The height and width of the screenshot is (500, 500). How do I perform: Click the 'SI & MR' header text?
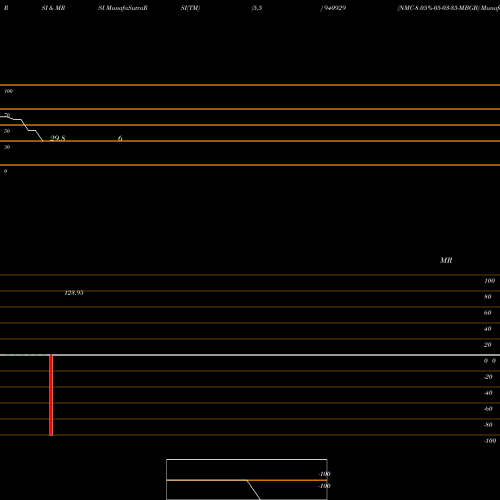(x=53, y=8)
